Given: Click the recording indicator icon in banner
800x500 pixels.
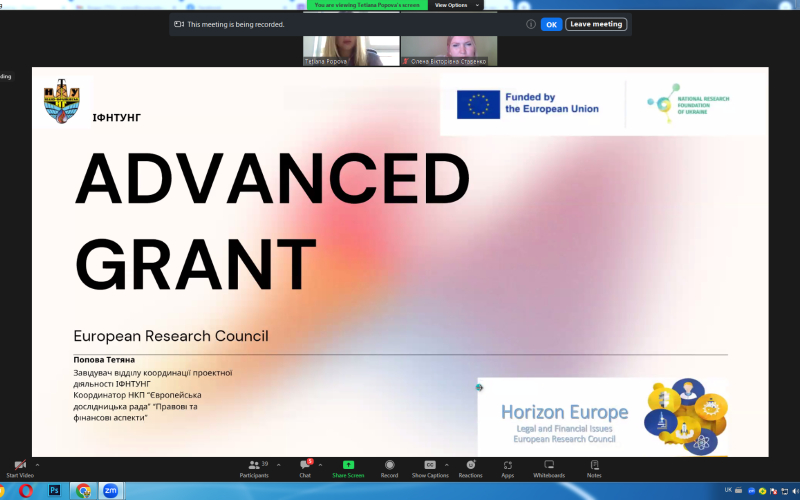Looking at the screenshot, I should tap(179, 24).
